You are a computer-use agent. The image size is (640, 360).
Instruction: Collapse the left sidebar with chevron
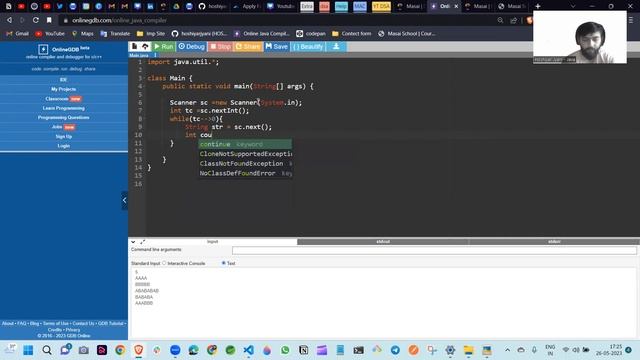click(x=124, y=200)
